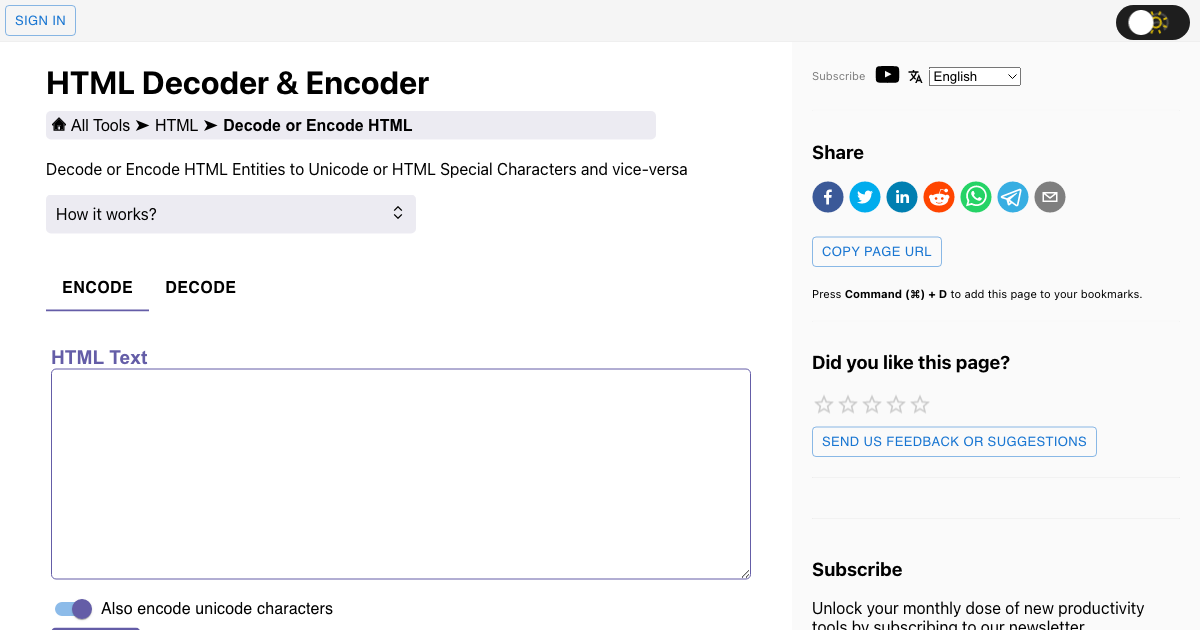Share the page via WhatsApp
Viewport: 1200px width, 630px height.
pos(975,197)
